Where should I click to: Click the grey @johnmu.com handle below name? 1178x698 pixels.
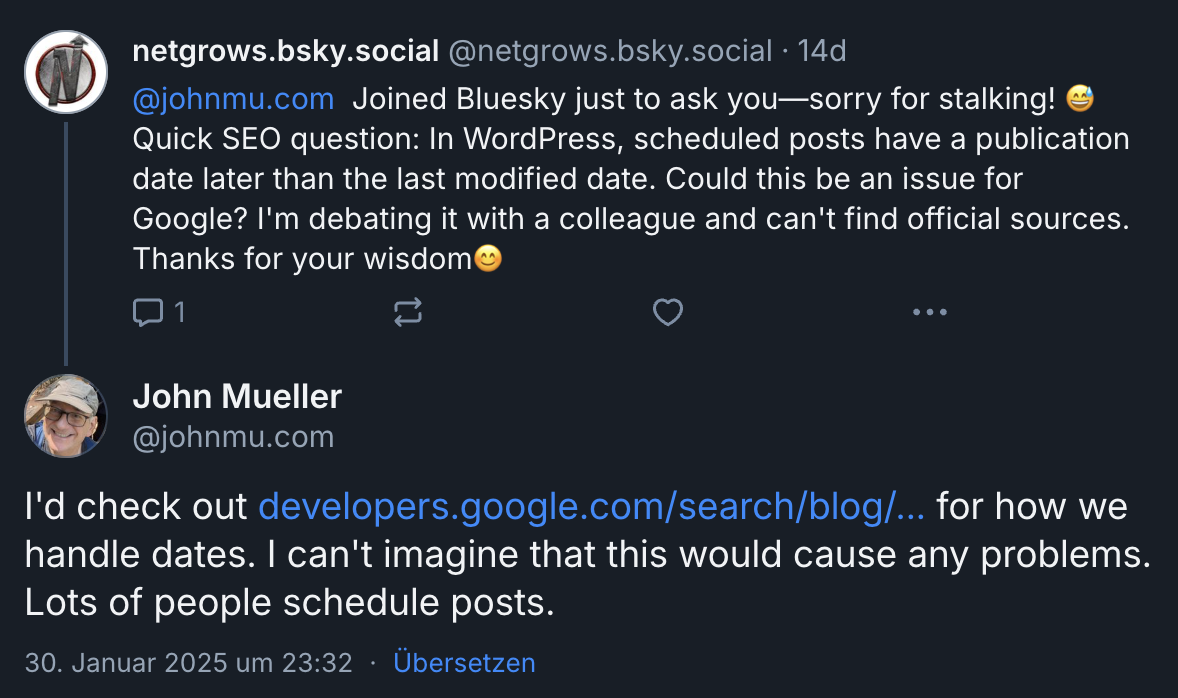[x=233, y=437]
